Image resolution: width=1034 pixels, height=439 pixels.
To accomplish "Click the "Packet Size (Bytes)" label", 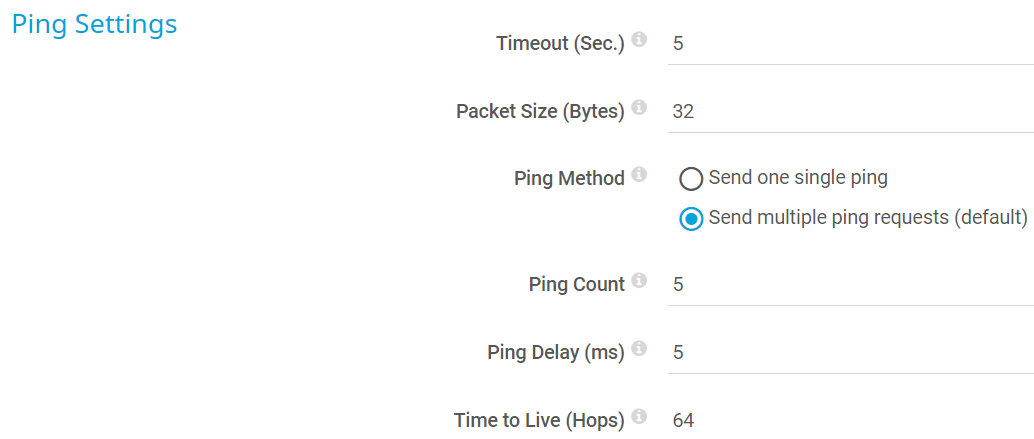I will tap(540, 111).
